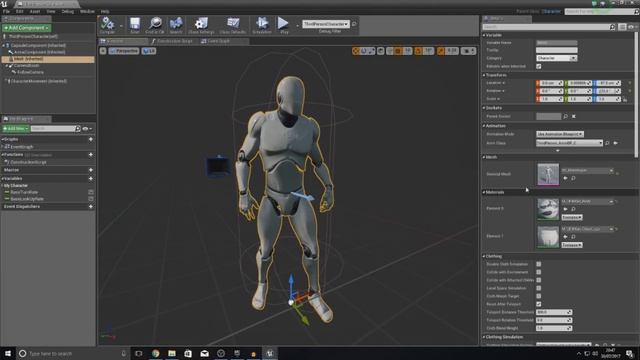Click the translate gizmo mode icon in viewport

(356, 51)
